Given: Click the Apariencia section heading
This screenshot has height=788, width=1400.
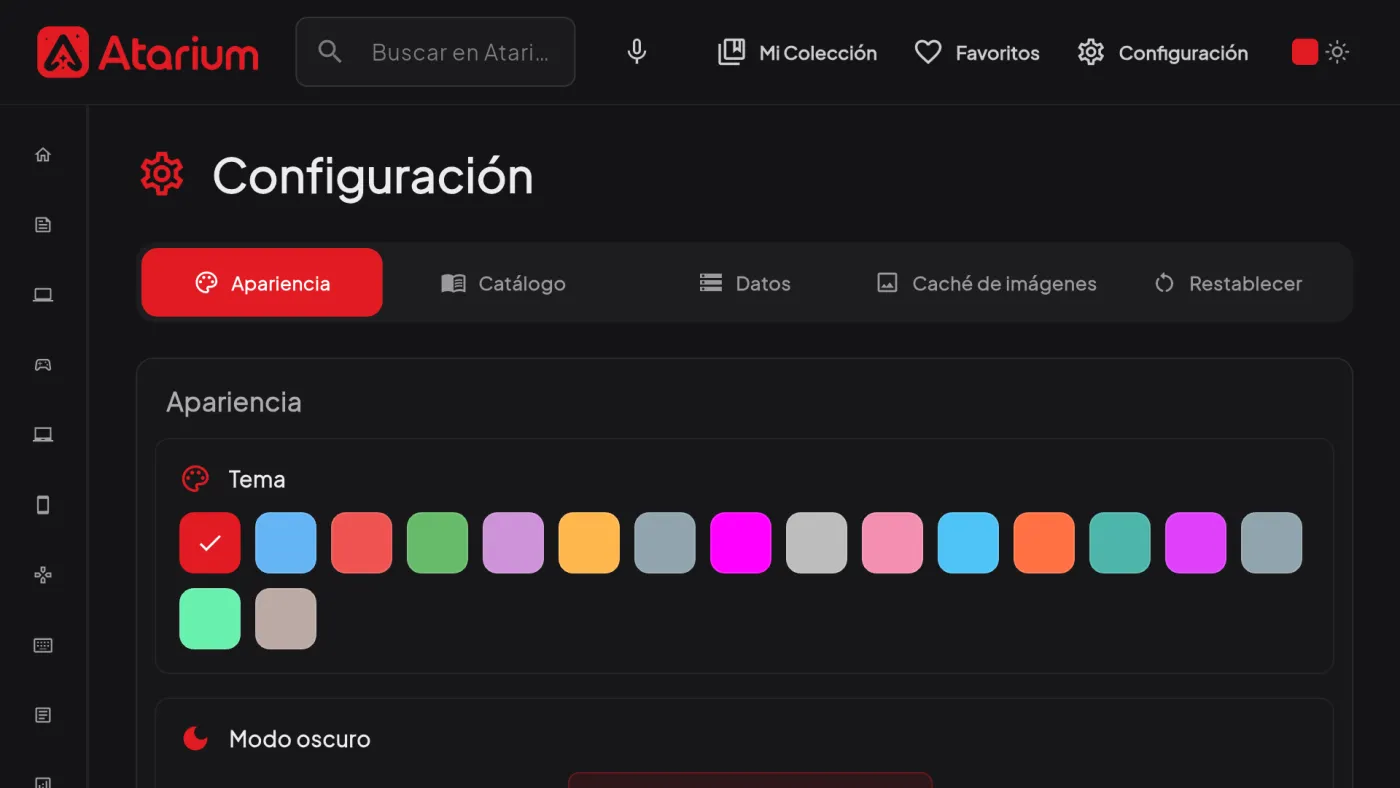Looking at the screenshot, I should 234,402.
